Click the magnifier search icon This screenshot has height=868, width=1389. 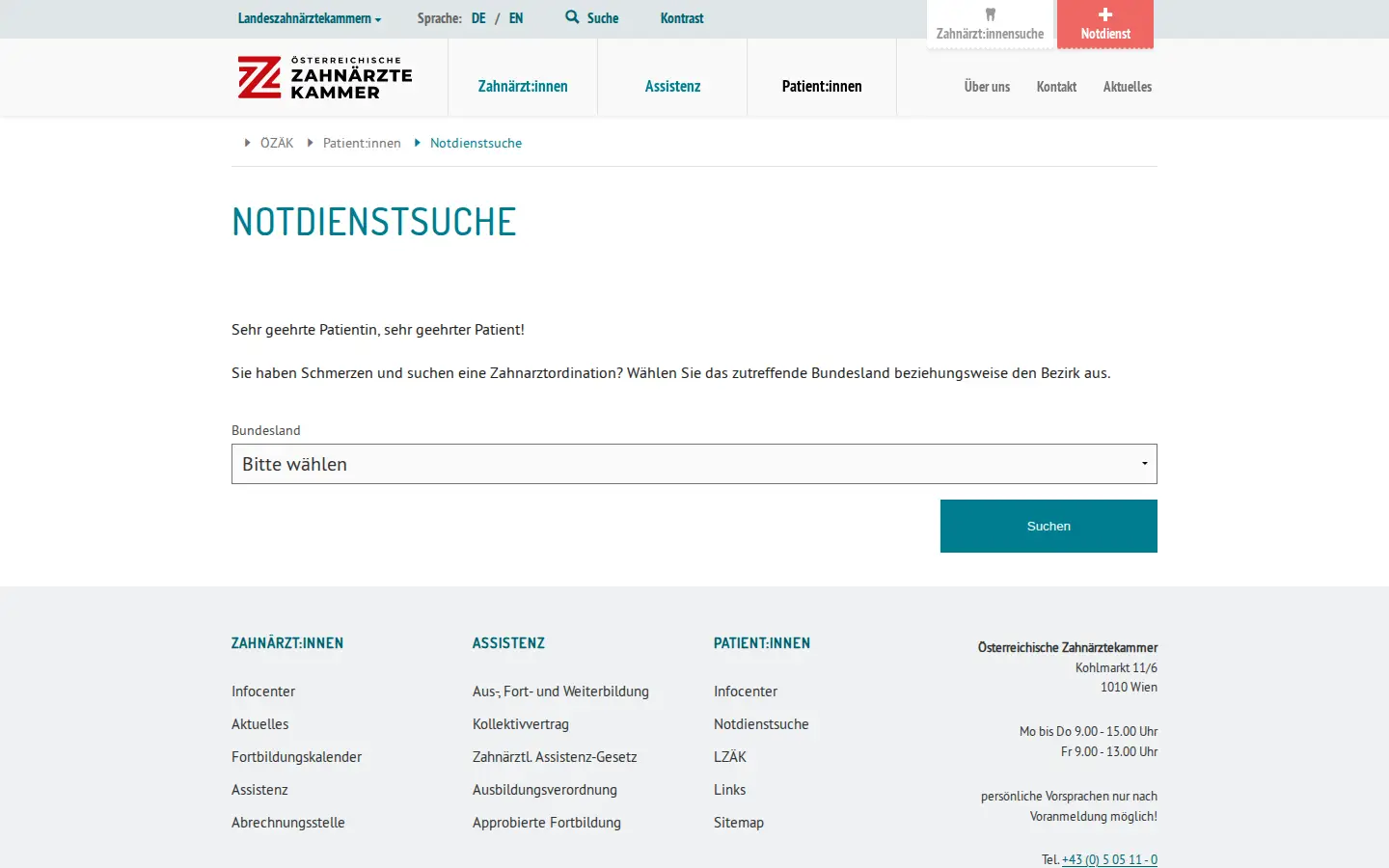[x=572, y=17]
